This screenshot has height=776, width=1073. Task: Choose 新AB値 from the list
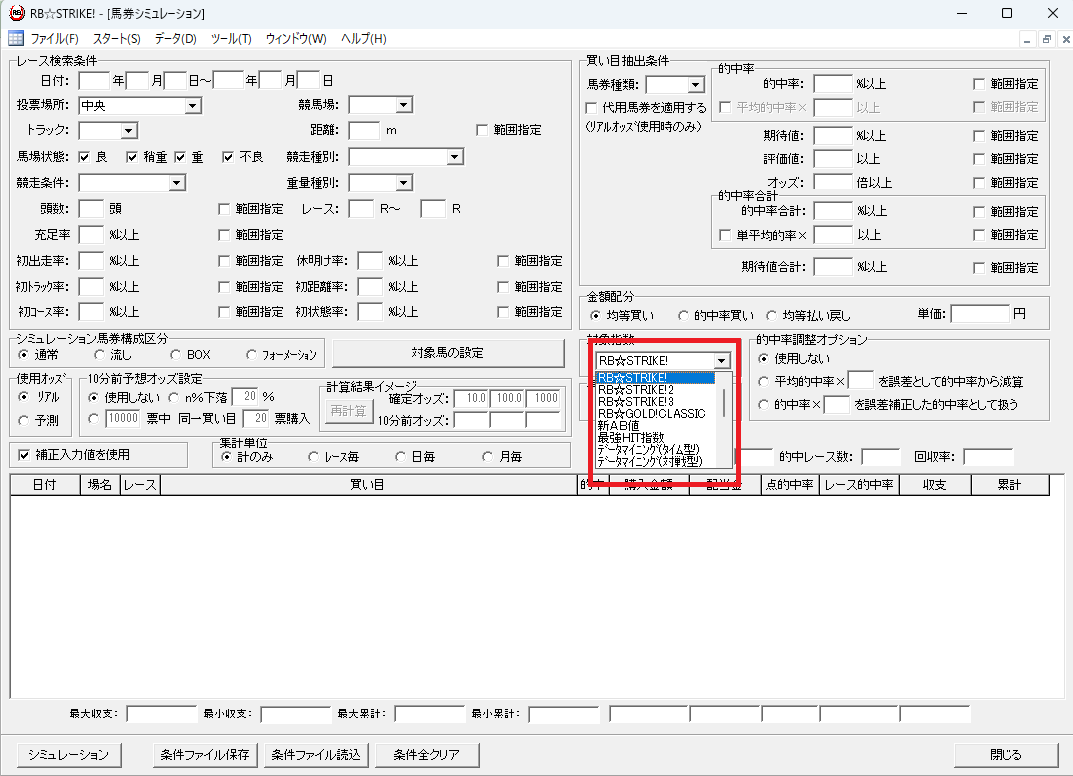(654, 426)
